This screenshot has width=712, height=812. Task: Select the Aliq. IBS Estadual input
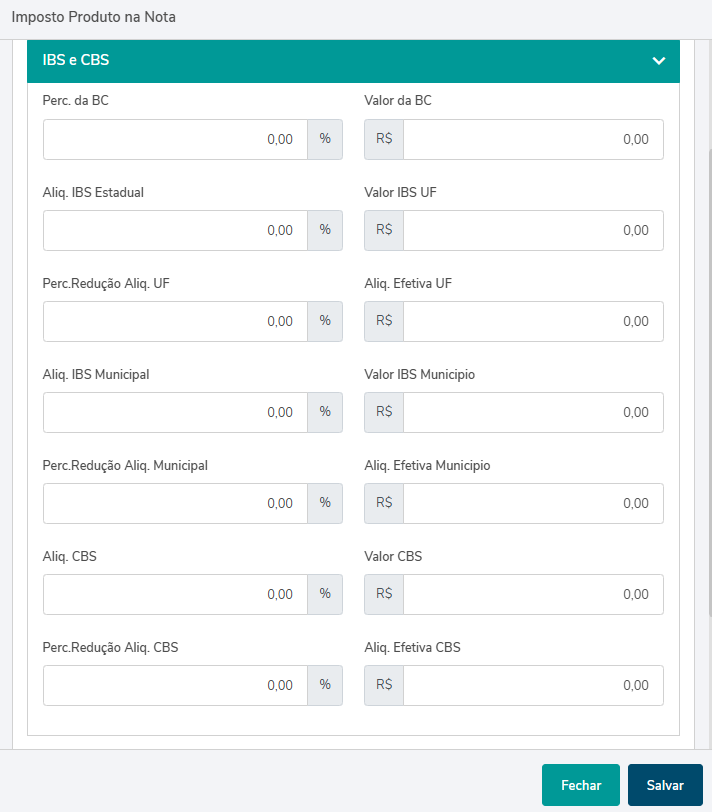(176, 230)
